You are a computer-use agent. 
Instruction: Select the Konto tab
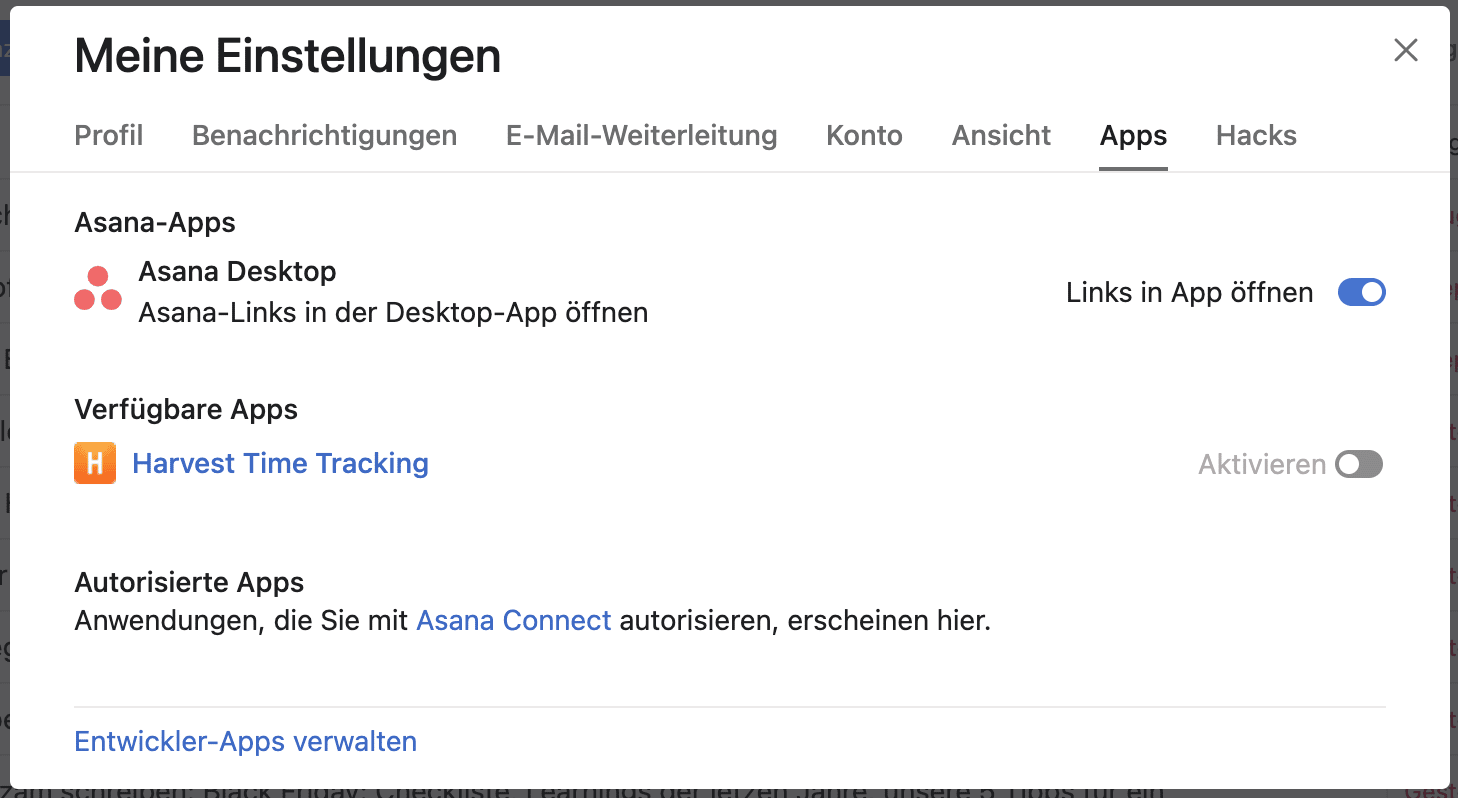[864, 135]
